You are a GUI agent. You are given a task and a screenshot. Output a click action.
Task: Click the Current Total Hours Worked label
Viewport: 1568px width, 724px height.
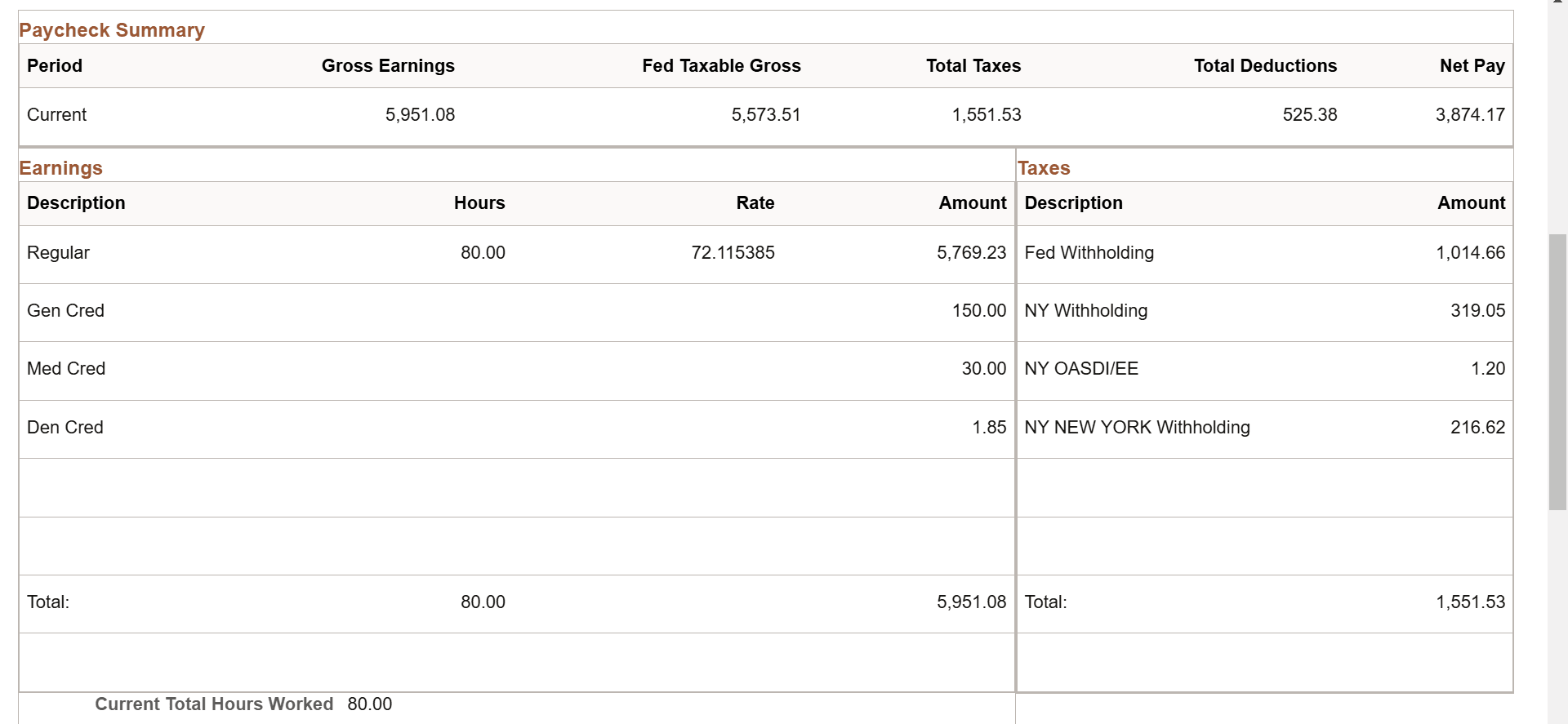[x=214, y=704]
